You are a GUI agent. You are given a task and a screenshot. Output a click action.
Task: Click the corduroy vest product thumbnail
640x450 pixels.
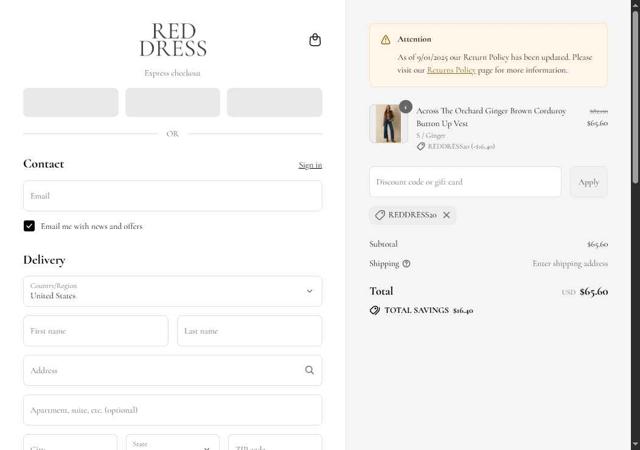point(388,123)
